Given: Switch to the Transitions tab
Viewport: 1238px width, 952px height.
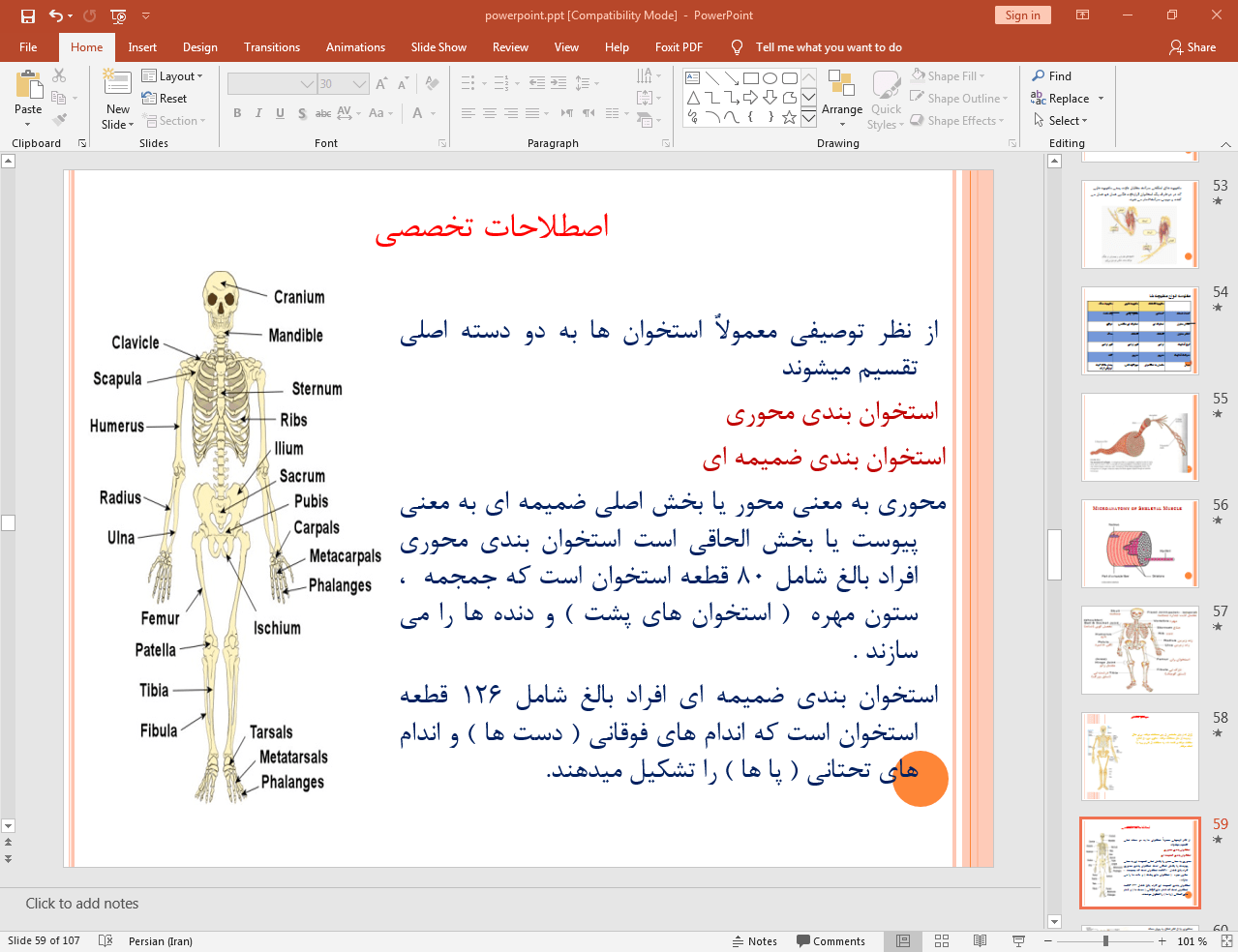Looking at the screenshot, I should tap(272, 47).
